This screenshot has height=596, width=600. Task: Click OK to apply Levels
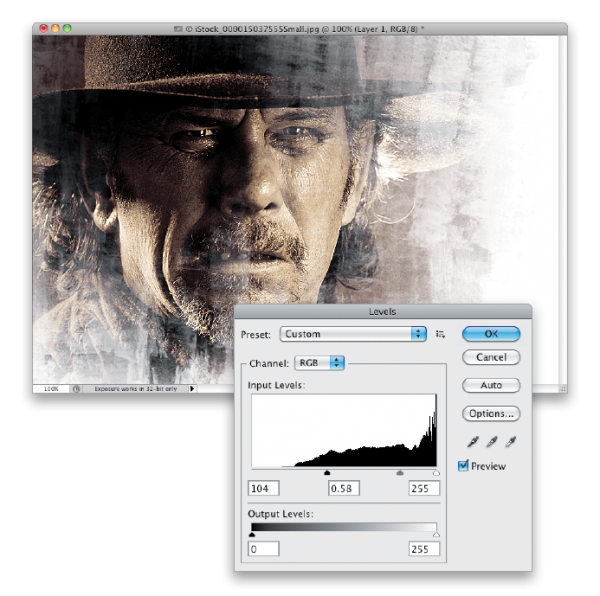[x=491, y=334]
